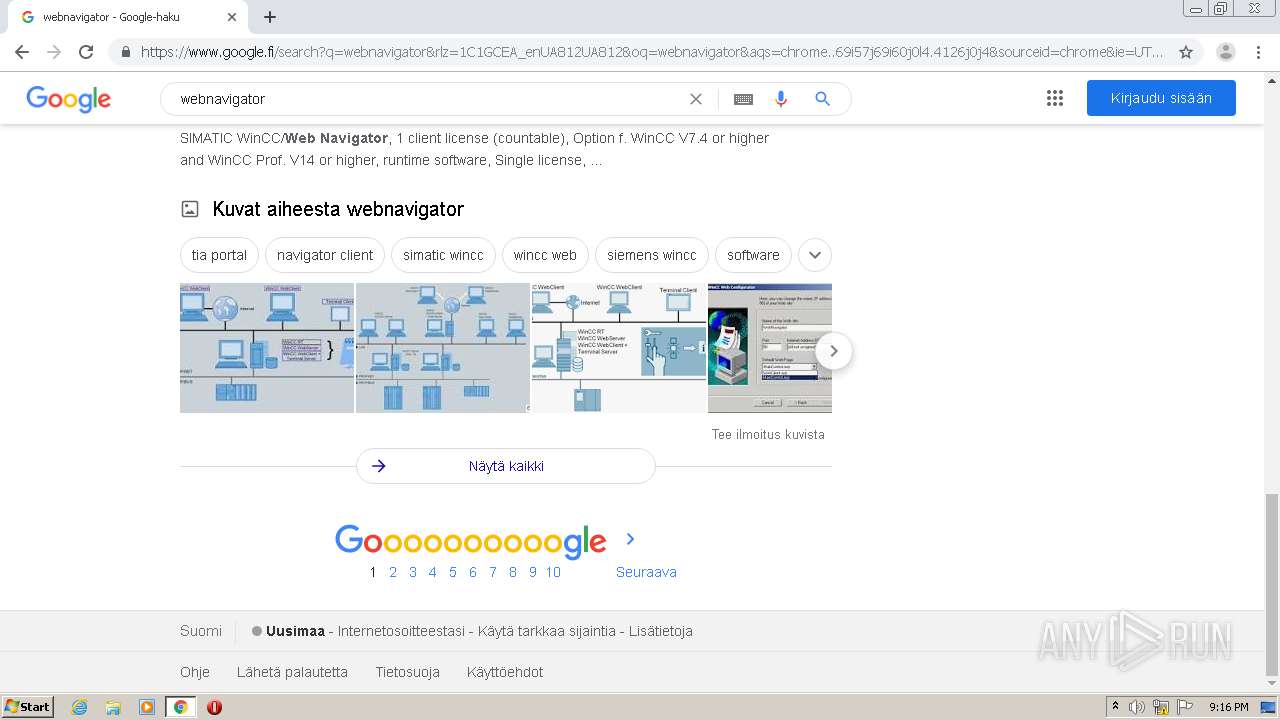Select the simatic wincc filter chip
The height and width of the screenshot is (720, 1280).
pos(443,255)
